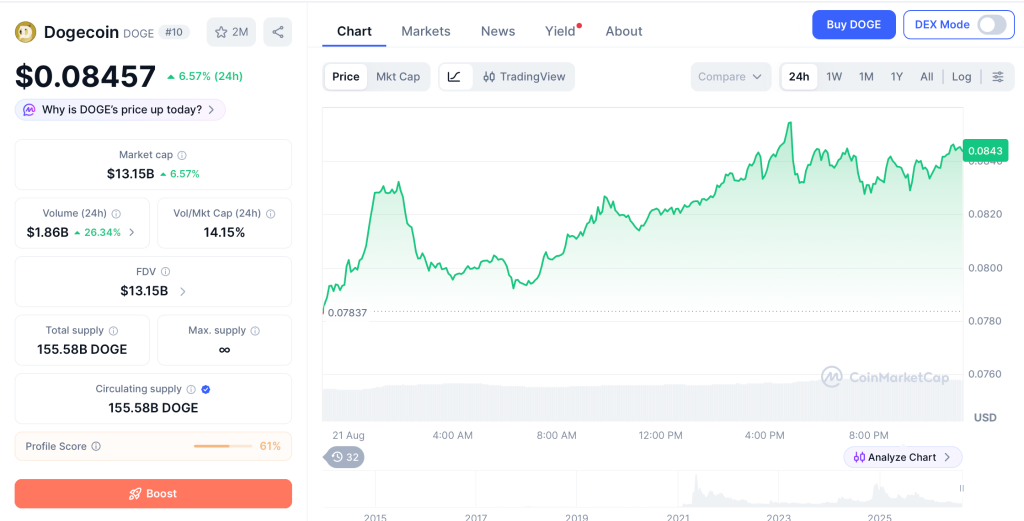Image resolution: width=1024 pixels, height=521 pixels.
Task: Select the 1W time range
Action: 834,76
